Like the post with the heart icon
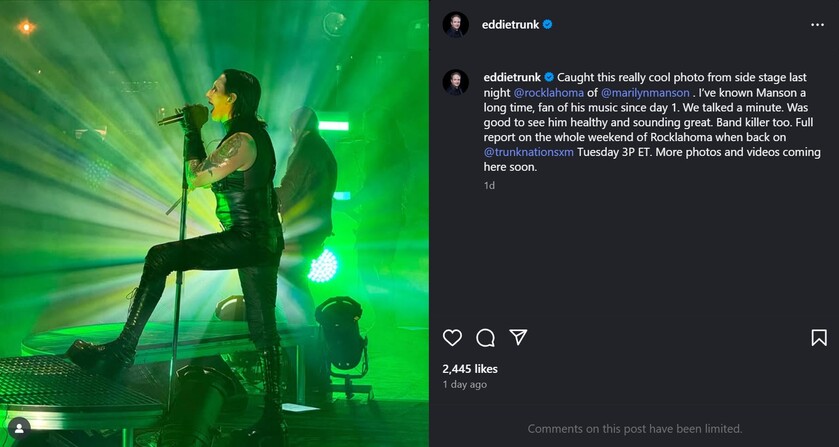 [452, 337]
